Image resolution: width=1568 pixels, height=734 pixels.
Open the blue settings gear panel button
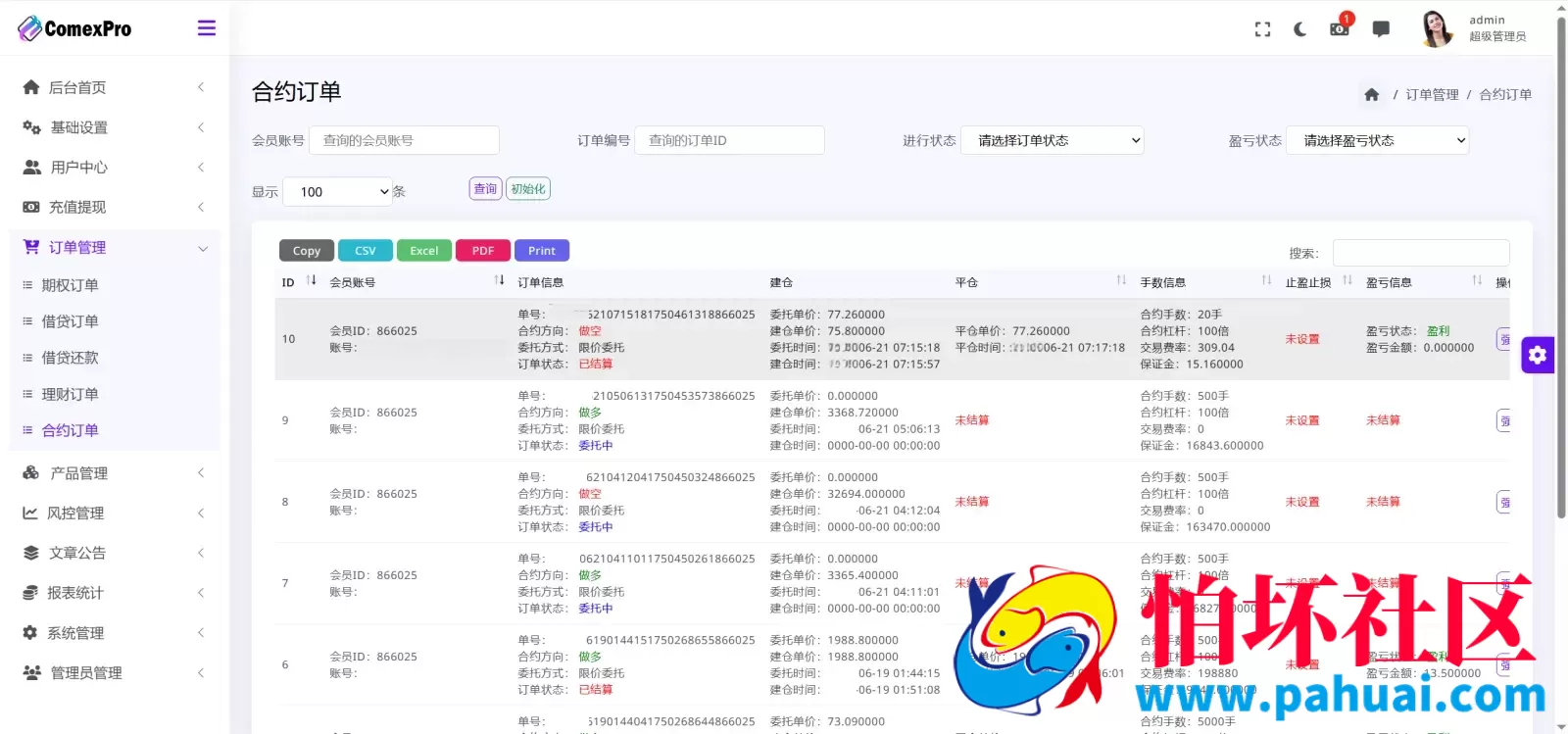click(x=1538, y=355)
